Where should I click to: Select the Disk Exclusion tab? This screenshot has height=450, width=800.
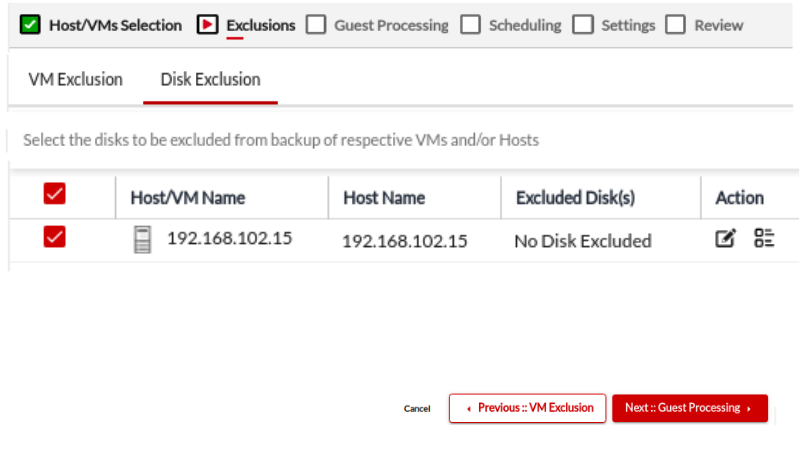[210, 80]
